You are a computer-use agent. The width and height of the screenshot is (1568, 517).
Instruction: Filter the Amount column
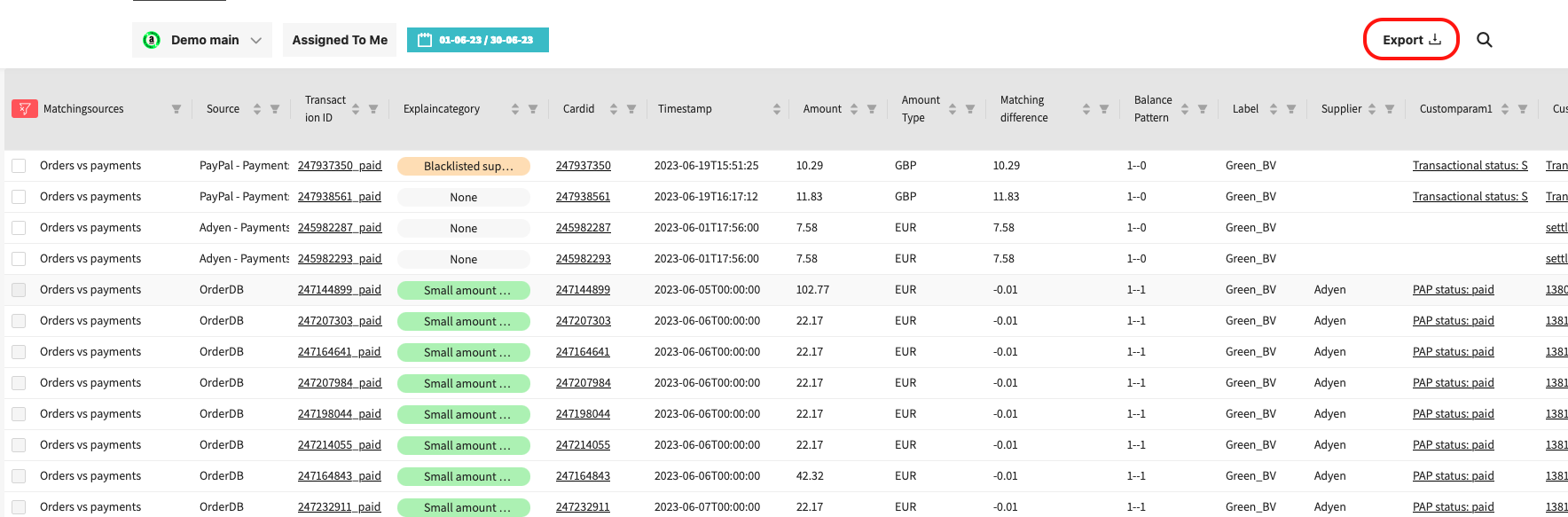pyautogui.click(x=872, y=109)
